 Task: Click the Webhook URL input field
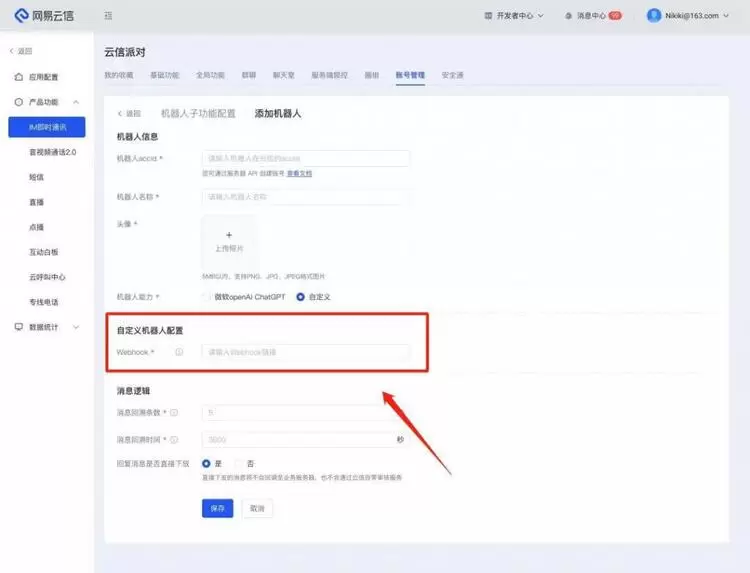[x=305, y=352]
